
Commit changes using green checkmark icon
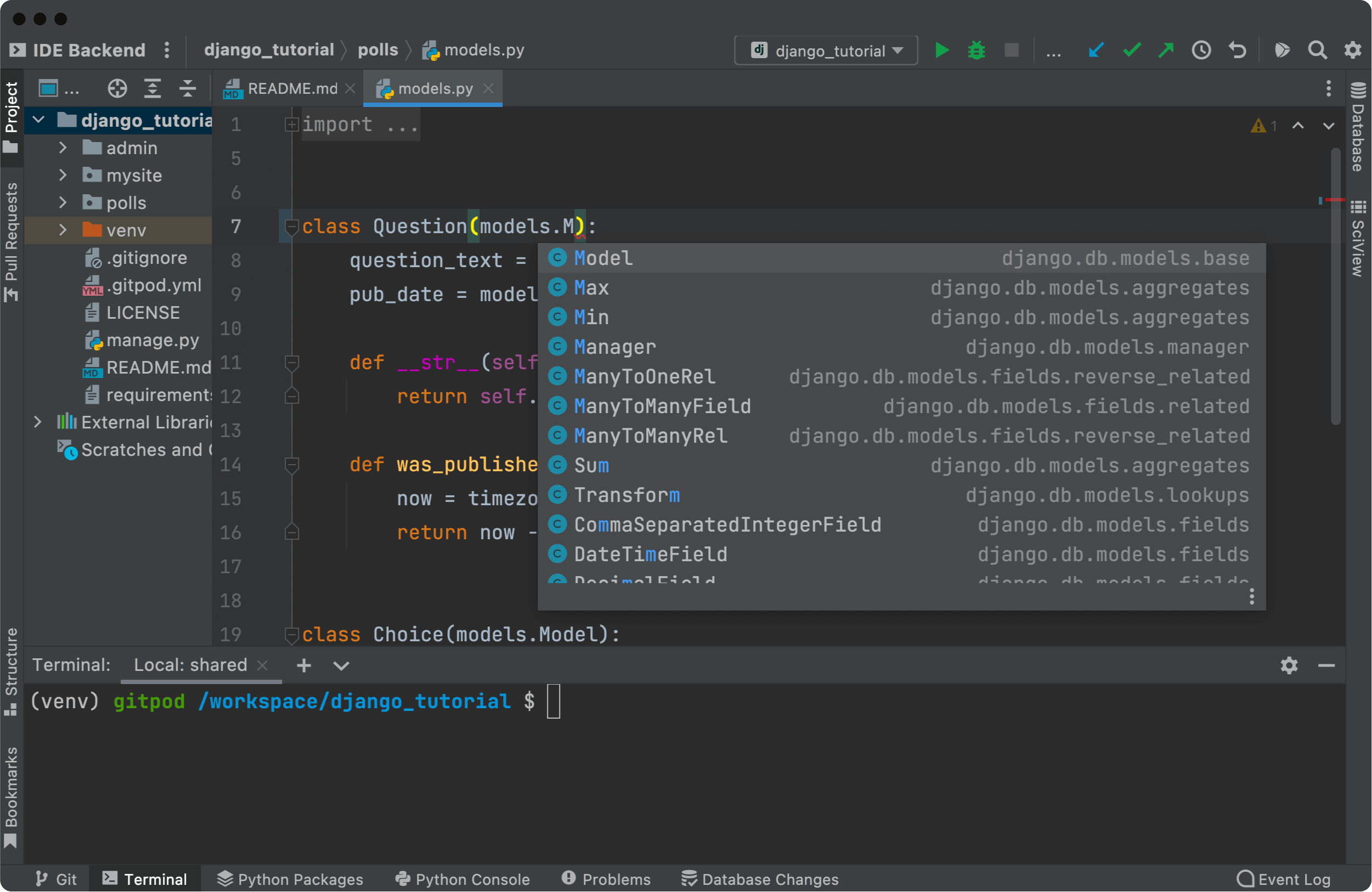pos(1132,50)
